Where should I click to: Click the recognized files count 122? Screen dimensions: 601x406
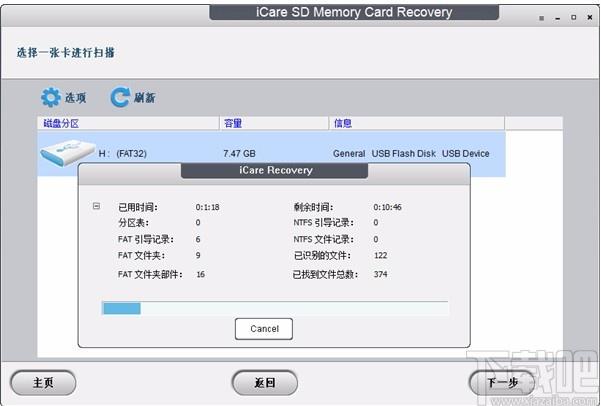380,256
